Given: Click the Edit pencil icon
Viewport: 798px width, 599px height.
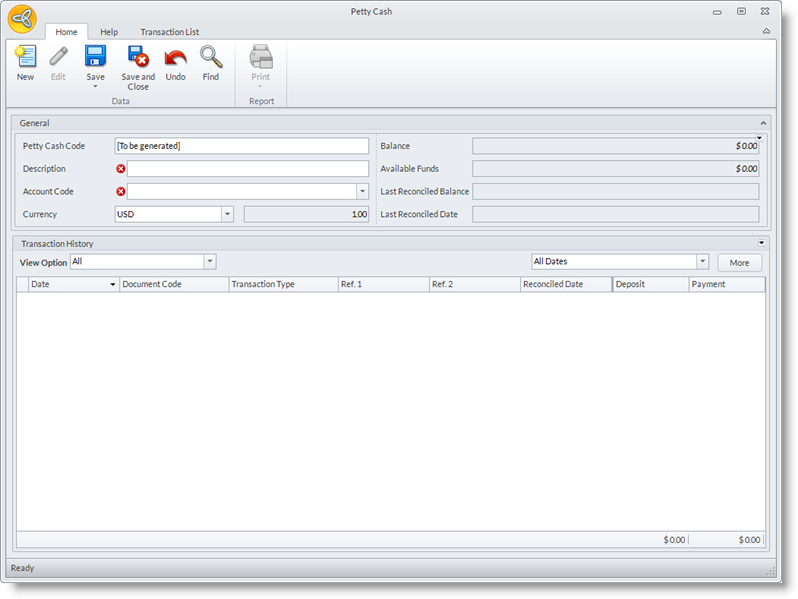Looking at the screenshot, I should 58,57.
